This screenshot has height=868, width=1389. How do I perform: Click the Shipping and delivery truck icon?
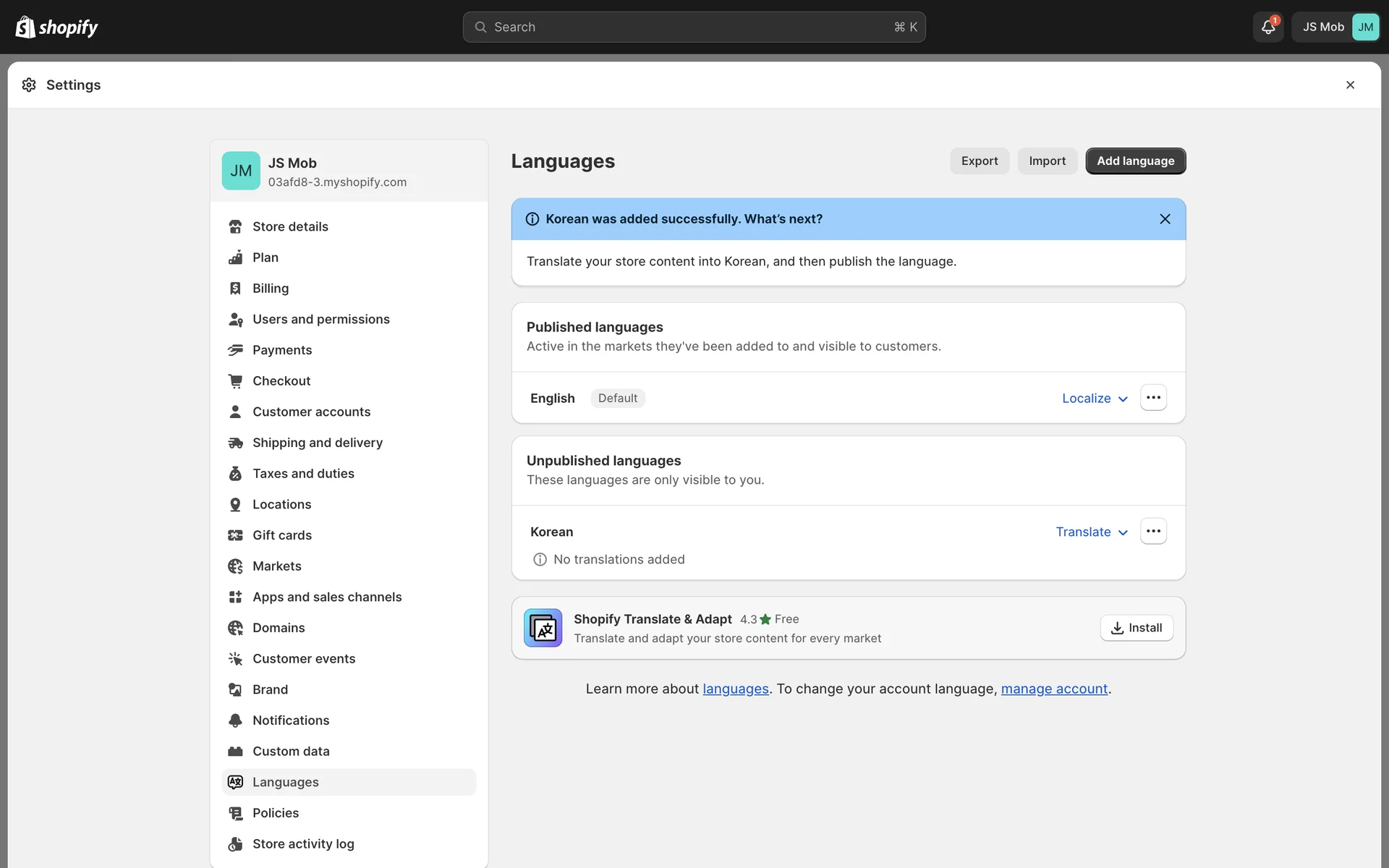click(235, 443)
